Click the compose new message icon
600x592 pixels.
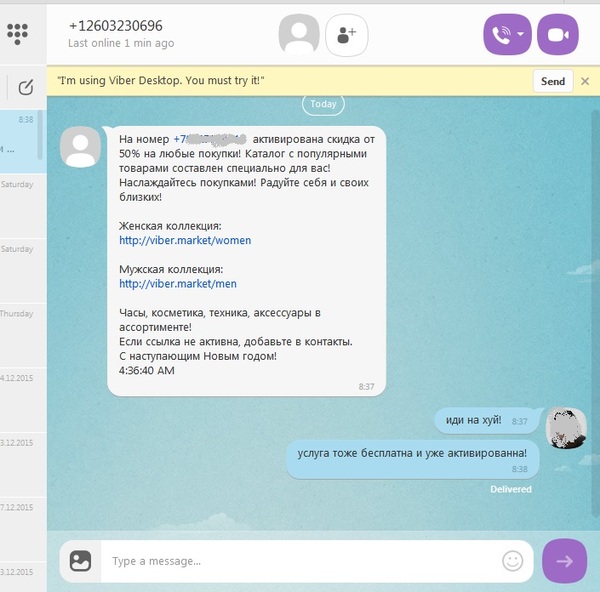coord(26,87)
